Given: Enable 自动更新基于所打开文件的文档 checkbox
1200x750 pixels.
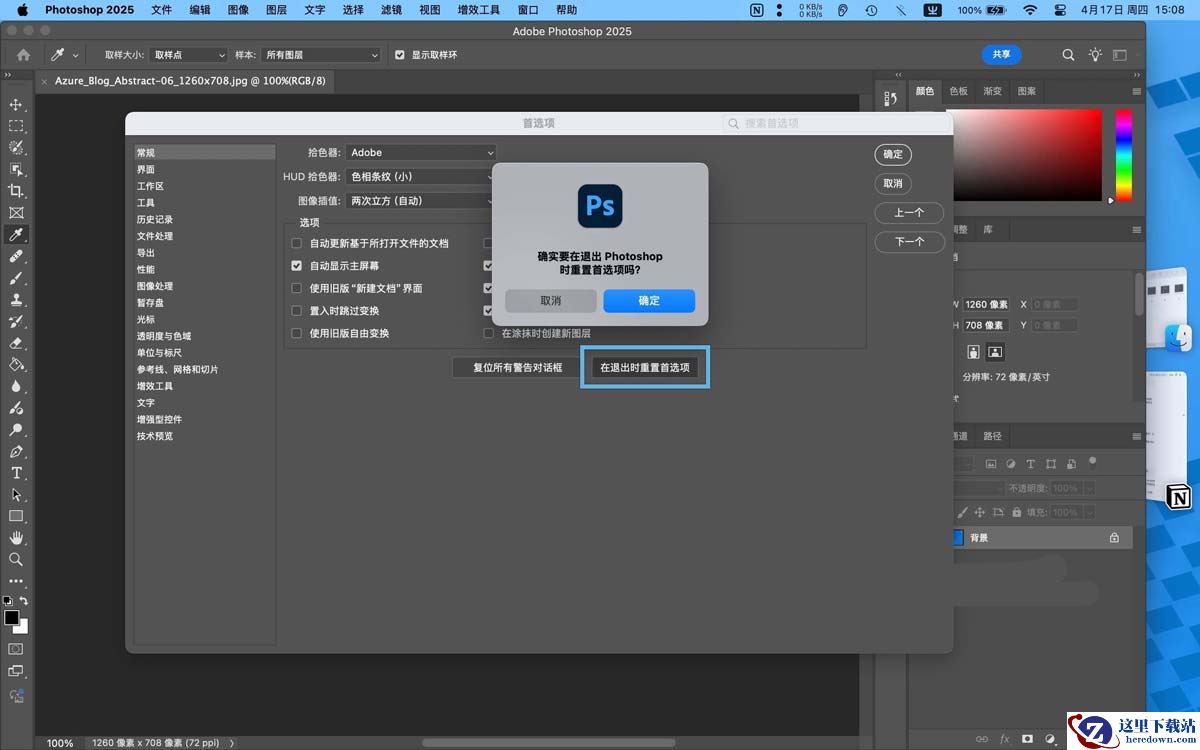Looking at the screenshot, I should 296,243.
